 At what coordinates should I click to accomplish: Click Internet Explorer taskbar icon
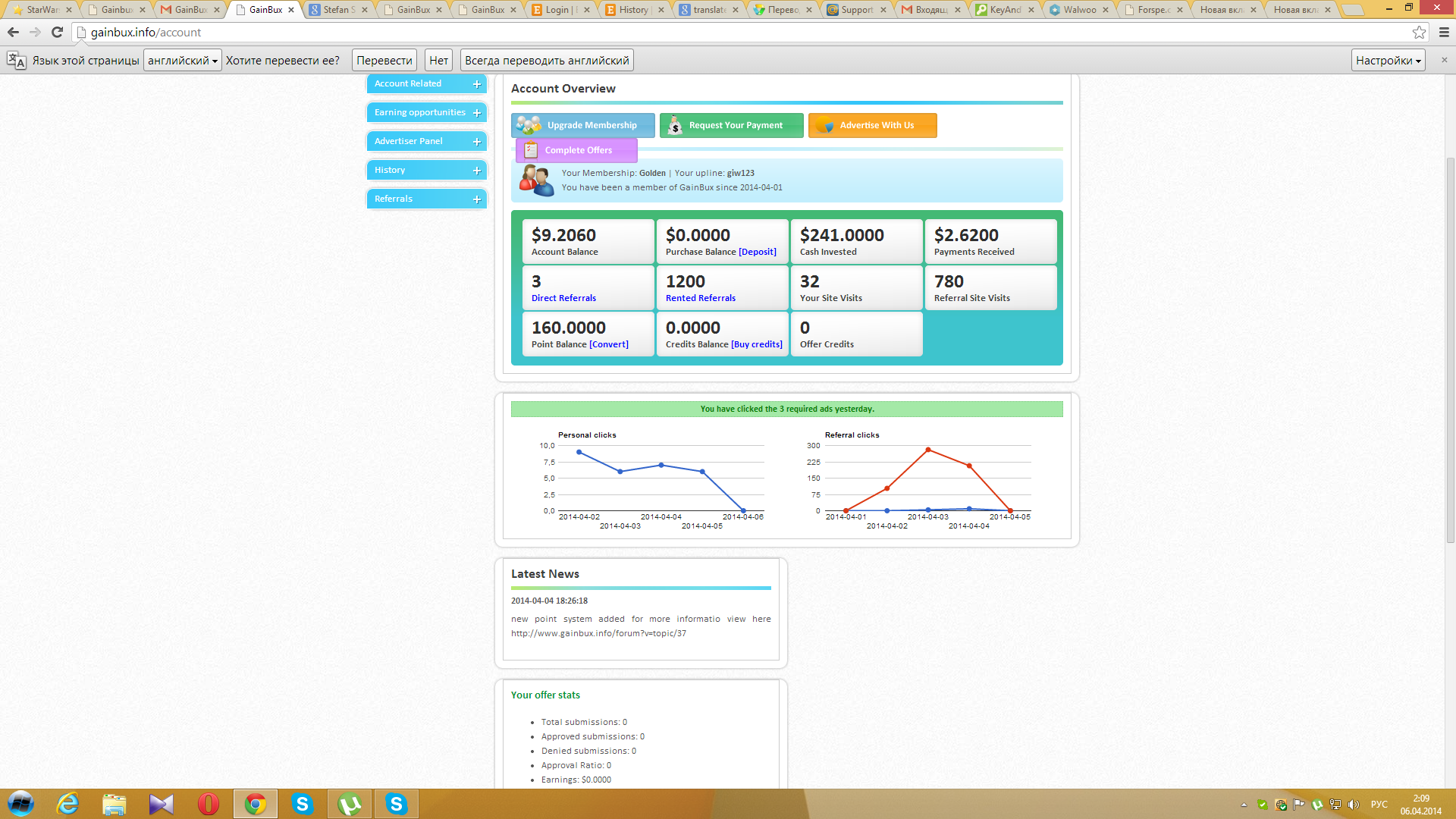tap(67, 804)
